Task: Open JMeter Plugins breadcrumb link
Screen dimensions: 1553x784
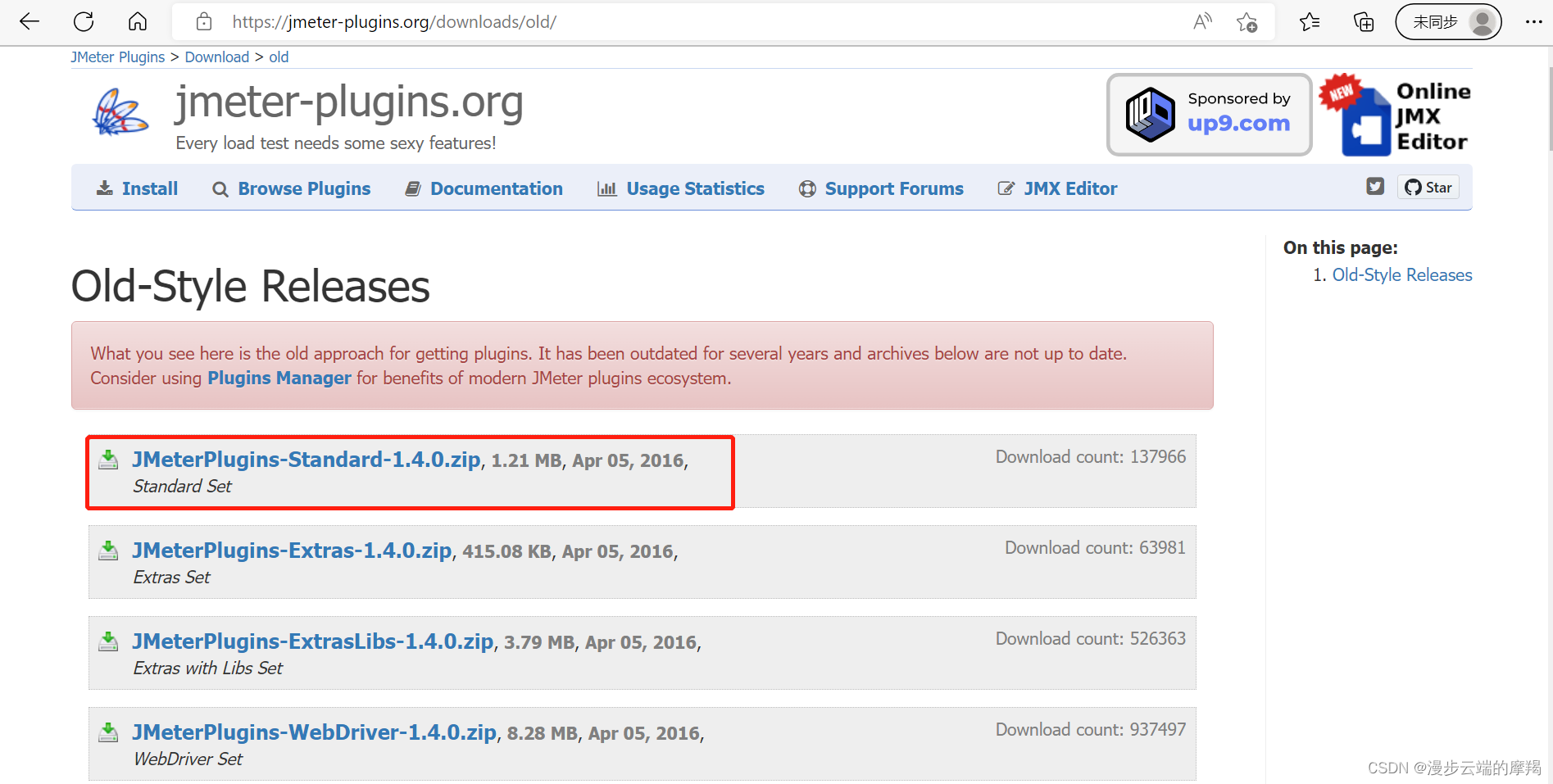Action: tap(117, 57)
